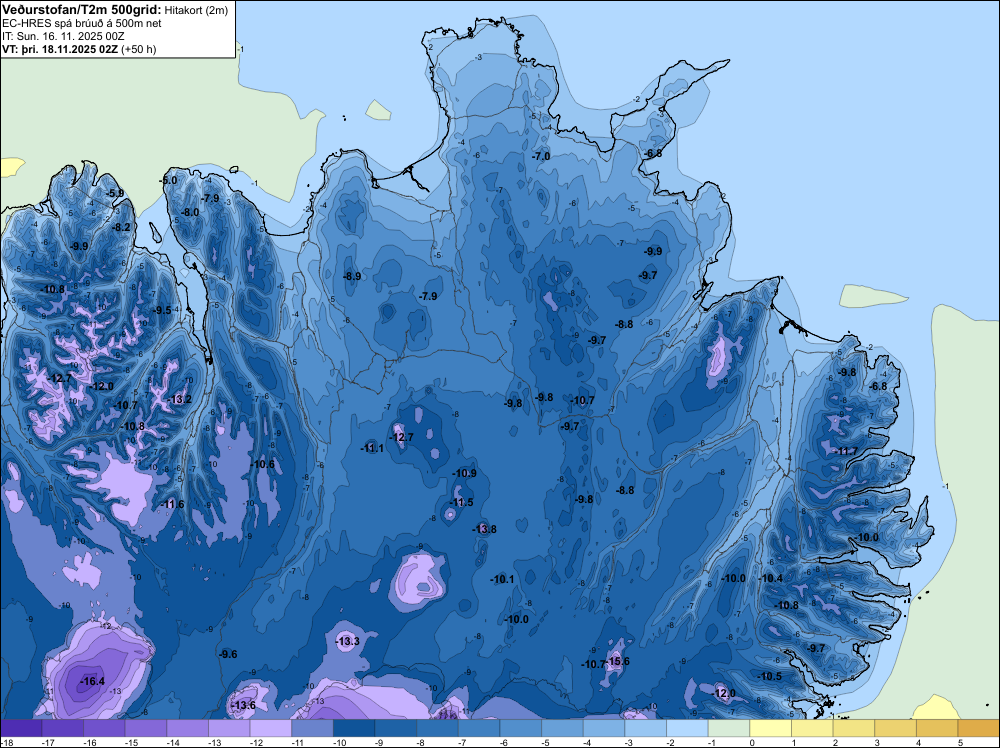
Task: Pick the legend swatch between -15 and -14
Action: click(x=145, y=728)
